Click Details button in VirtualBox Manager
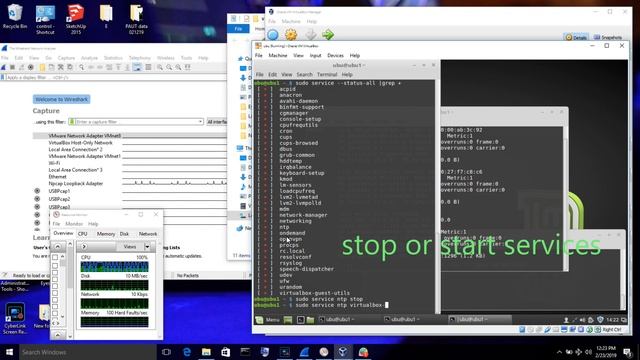This screenshot has height=360, width=640. coord(576,37)
